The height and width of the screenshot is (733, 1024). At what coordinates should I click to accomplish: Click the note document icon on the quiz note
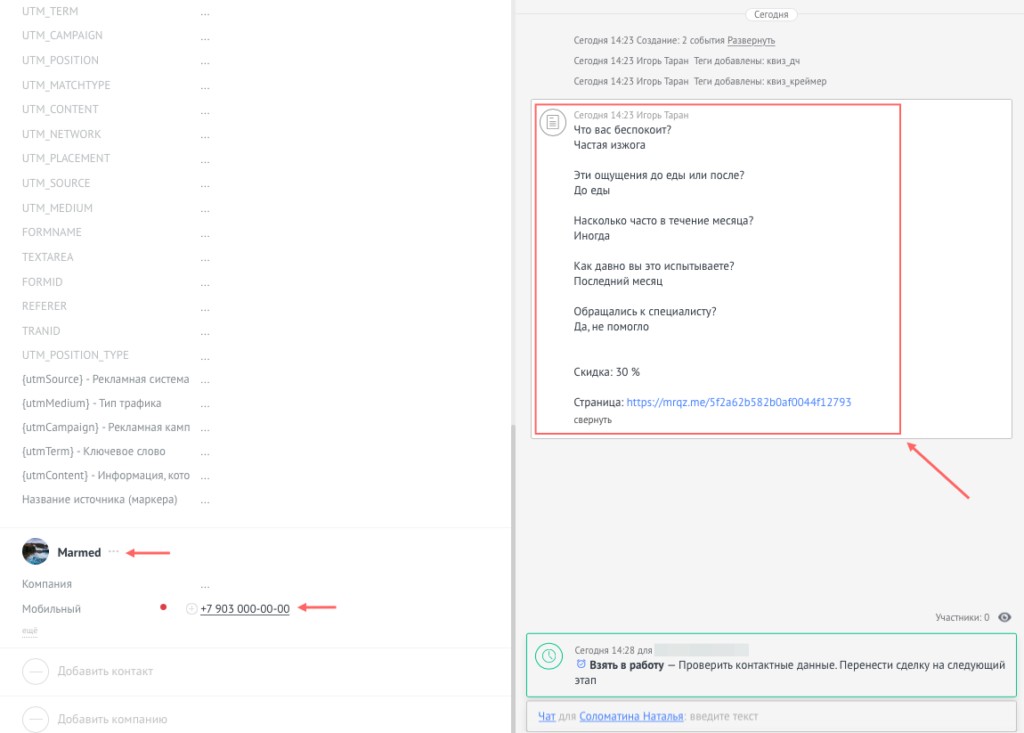pos(553,122)
